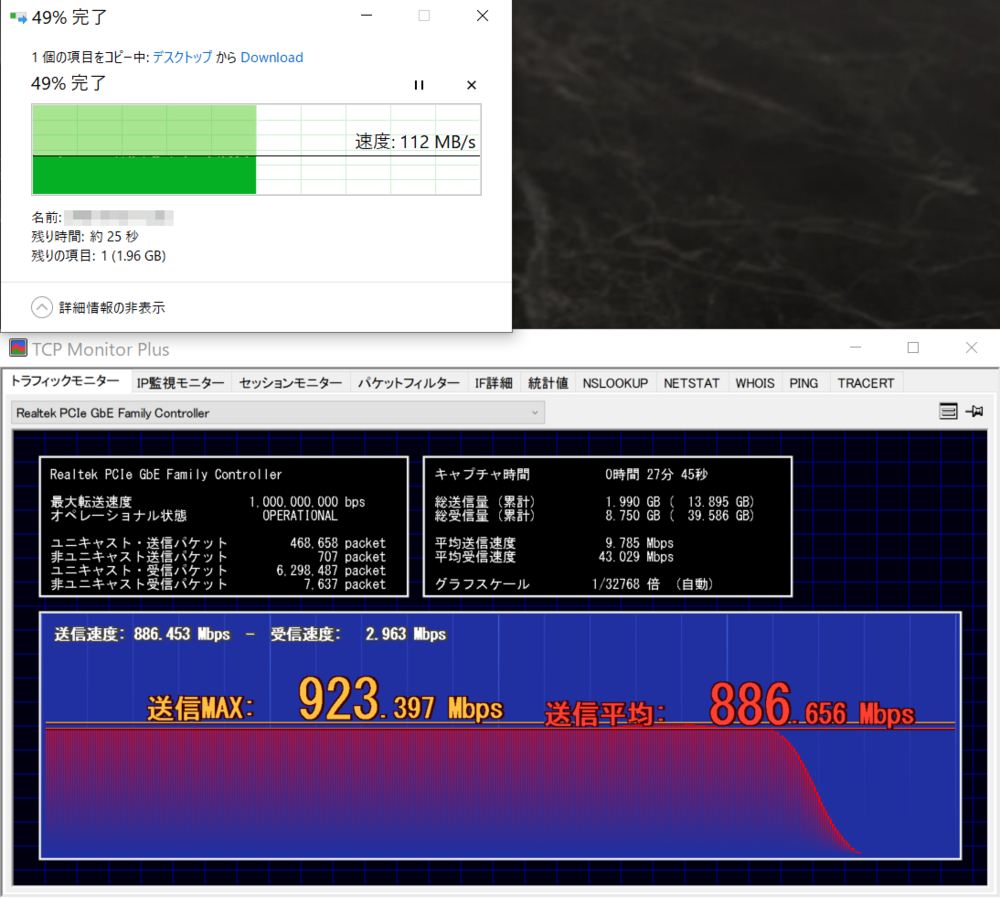Minimize the copy progress dialog
Screen dimensions: 1000x898
[x=366, y=15]
